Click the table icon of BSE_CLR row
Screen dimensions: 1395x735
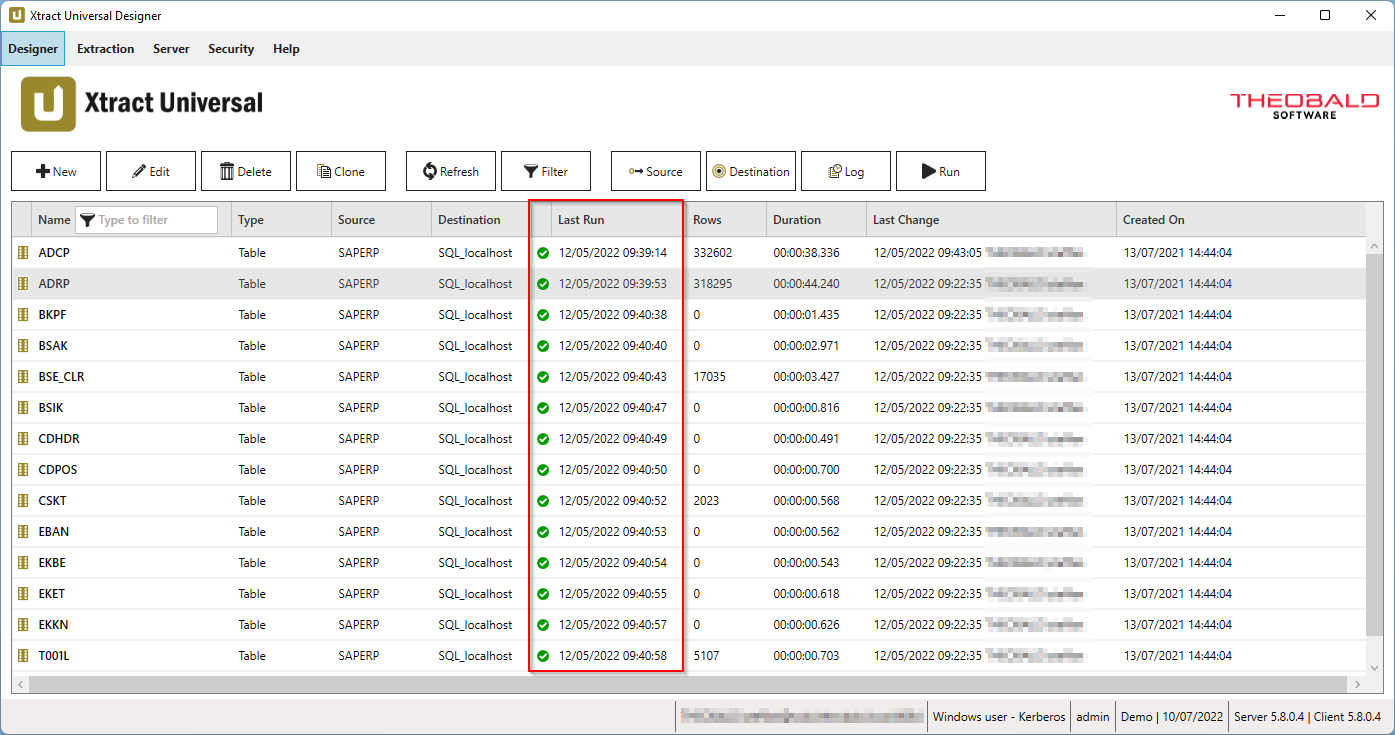[23, 377]
